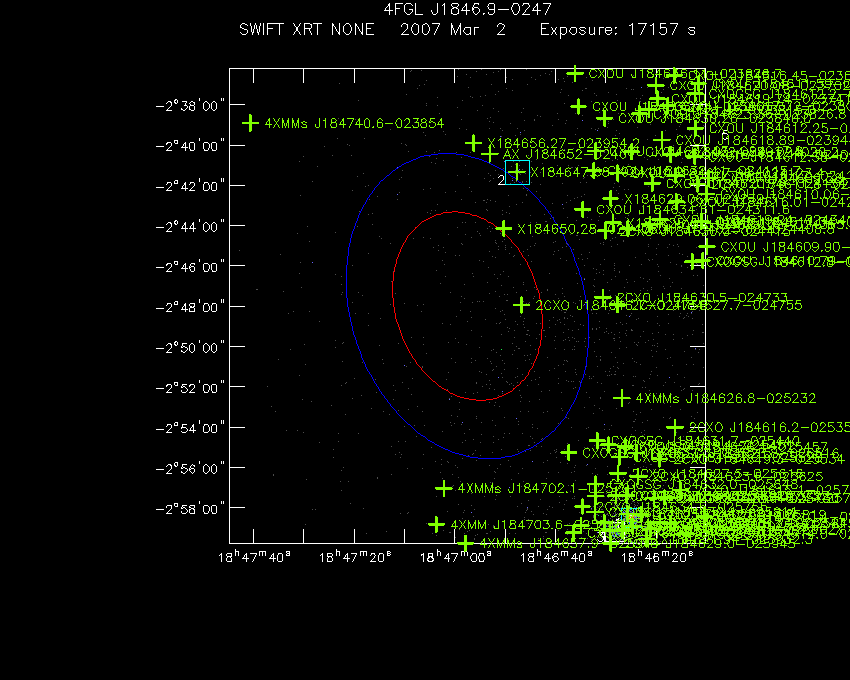850x680 pixels.
Task: Select the declination label -2°54'00"
Action: pos(190,428)
